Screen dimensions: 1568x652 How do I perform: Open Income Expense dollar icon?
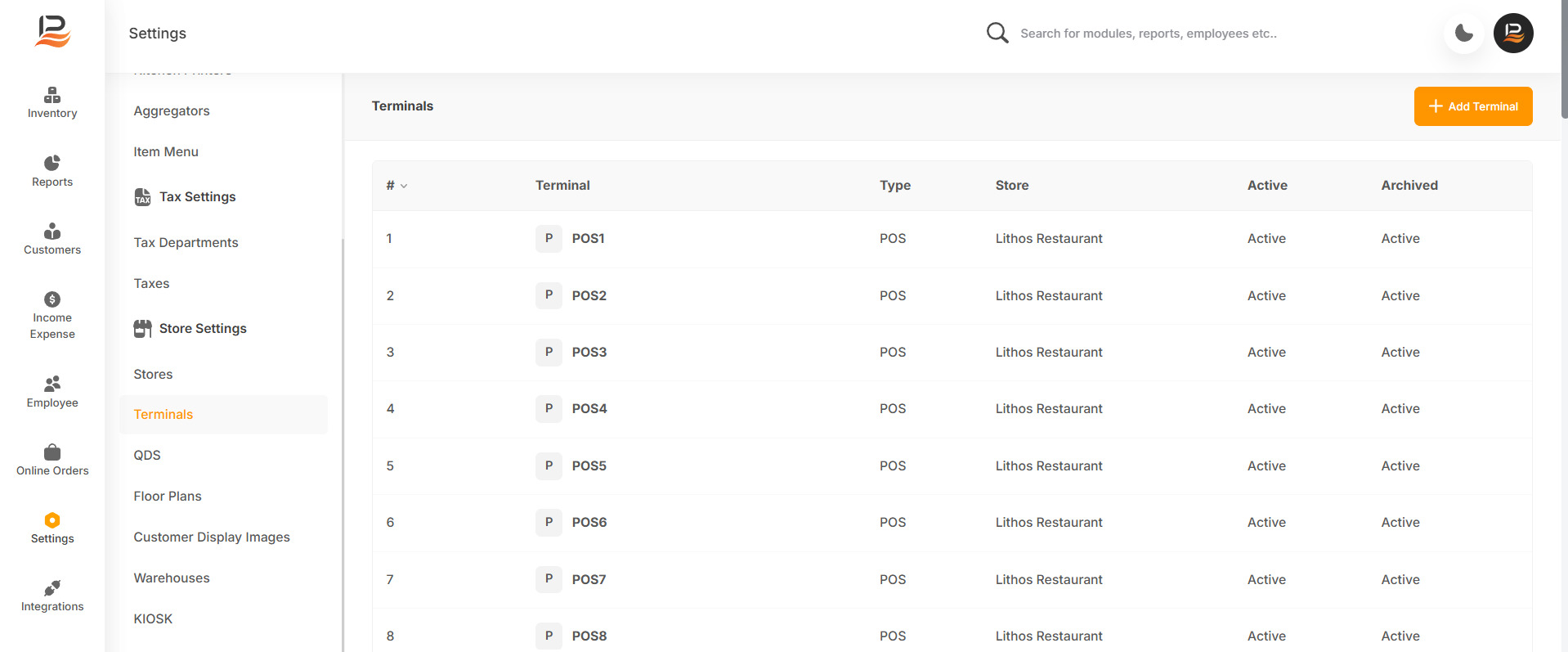(x=52, y=299)
